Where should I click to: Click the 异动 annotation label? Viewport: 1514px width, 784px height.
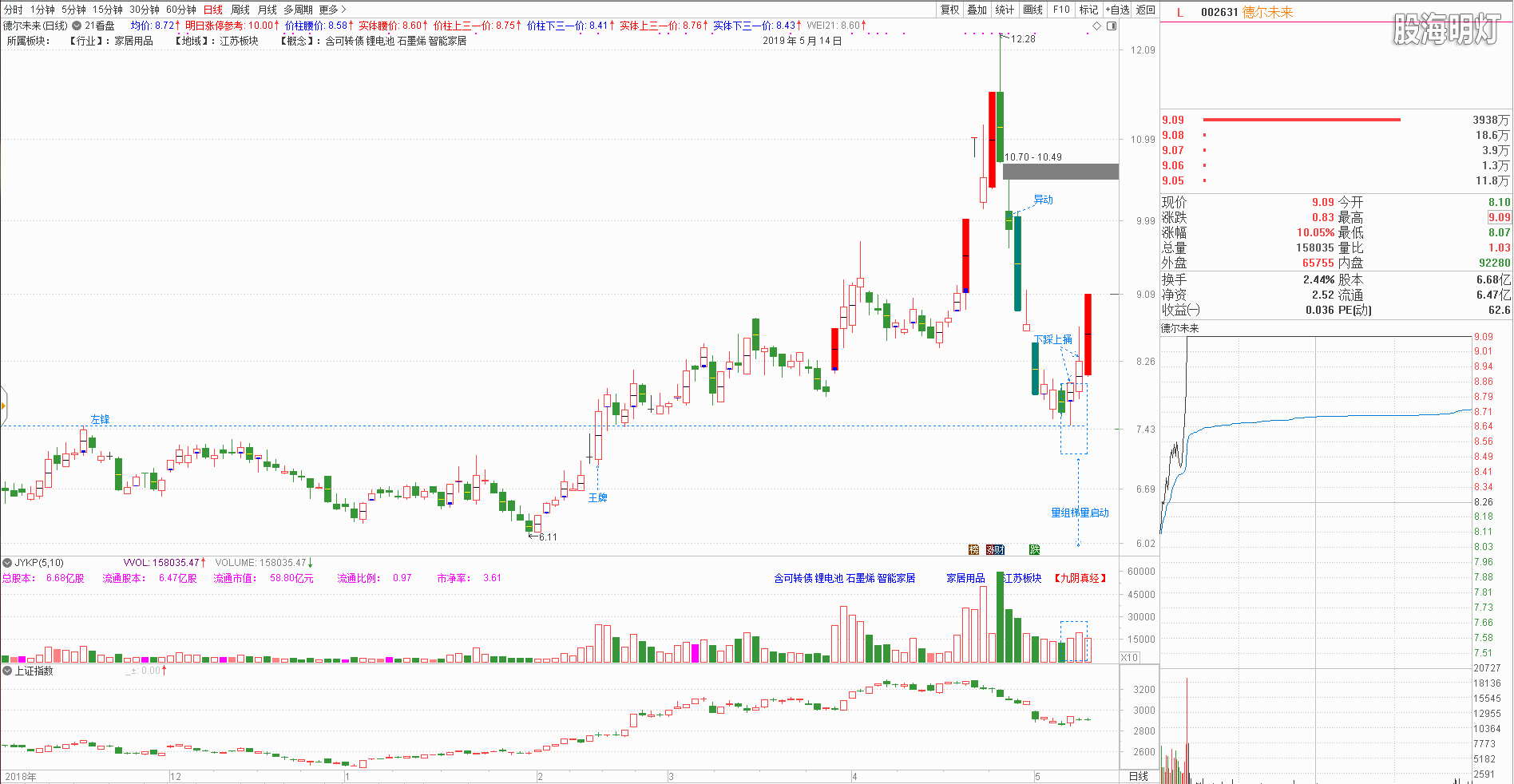click(x=1043, y=200)
